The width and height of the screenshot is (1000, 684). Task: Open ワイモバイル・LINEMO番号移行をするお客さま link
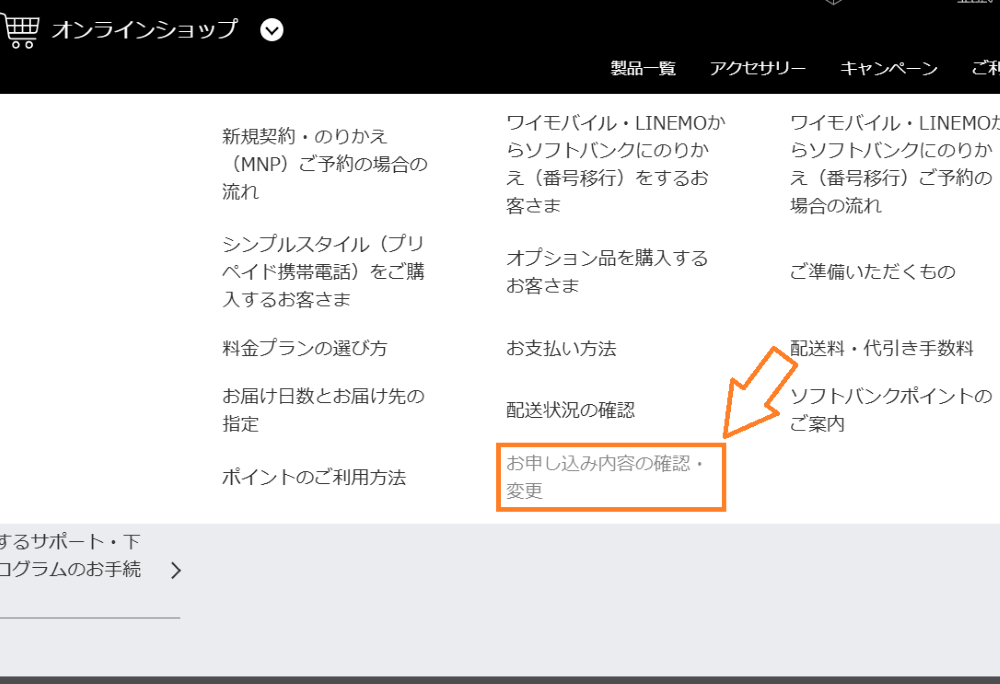point(616,164)
